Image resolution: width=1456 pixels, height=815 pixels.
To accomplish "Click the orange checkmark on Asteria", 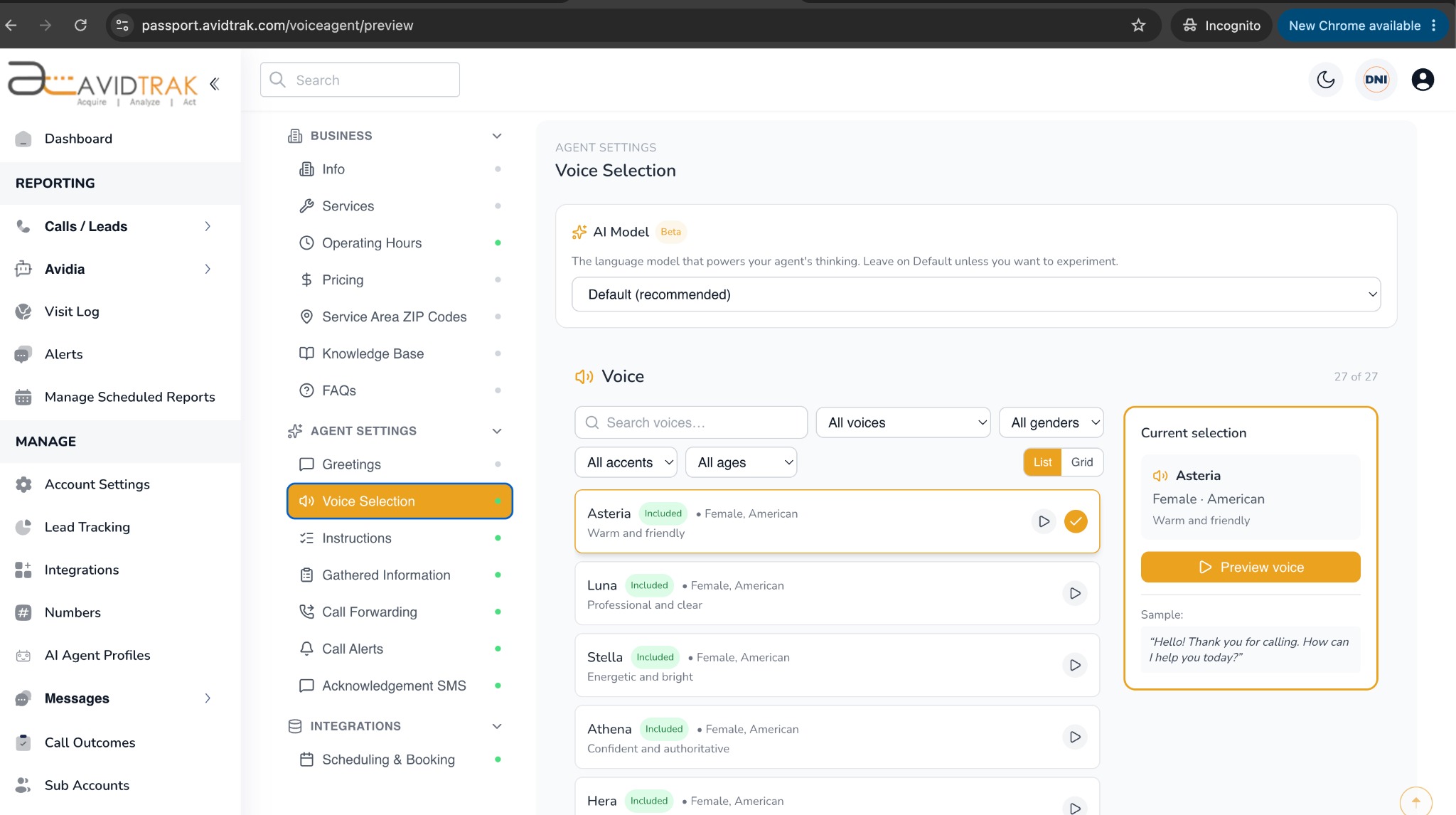I will [x=1076, y=521].
